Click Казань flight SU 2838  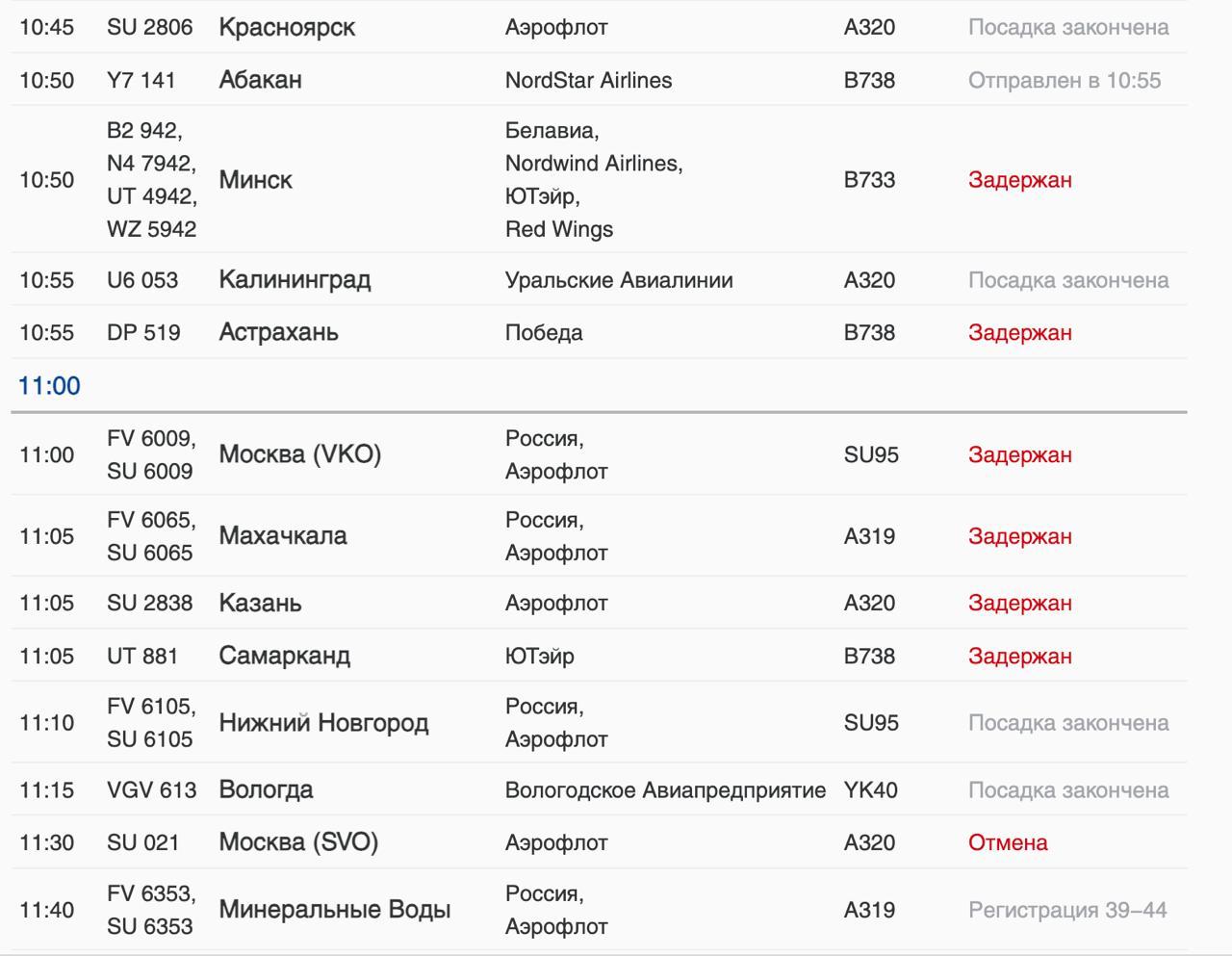599,603
